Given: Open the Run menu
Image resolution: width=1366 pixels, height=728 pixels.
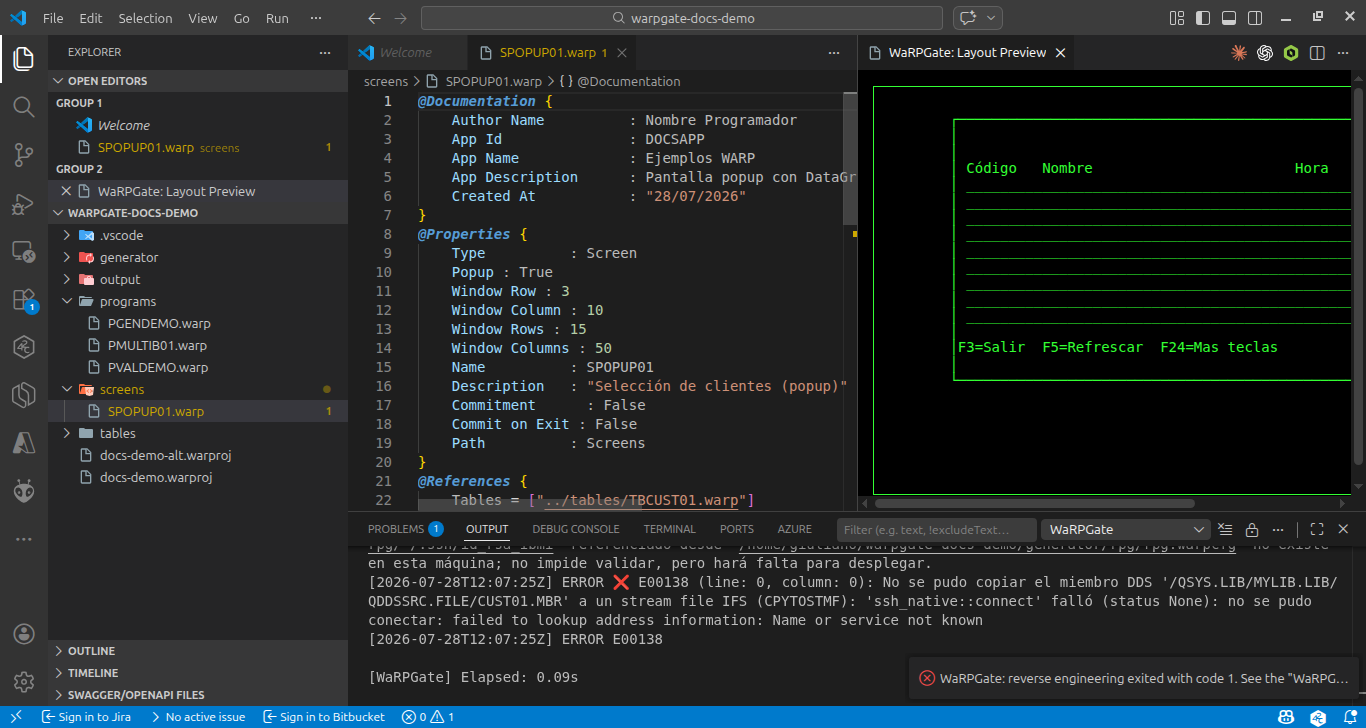Looking at the screenshot, I should coord(277,18).
